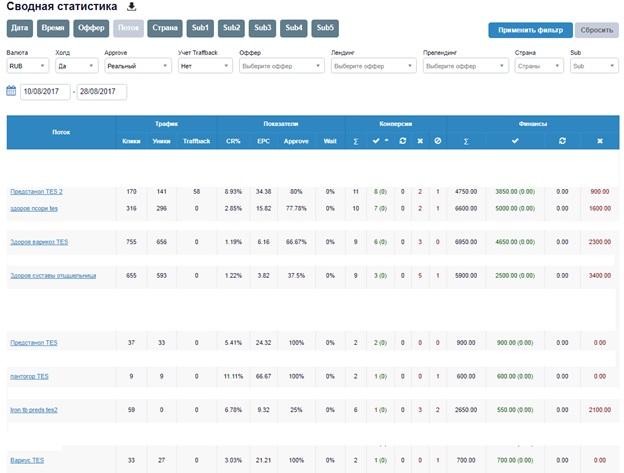Sort by approved finances checkmark icon
The width and height of the screenshot is (624, 473).
point(515,141)
